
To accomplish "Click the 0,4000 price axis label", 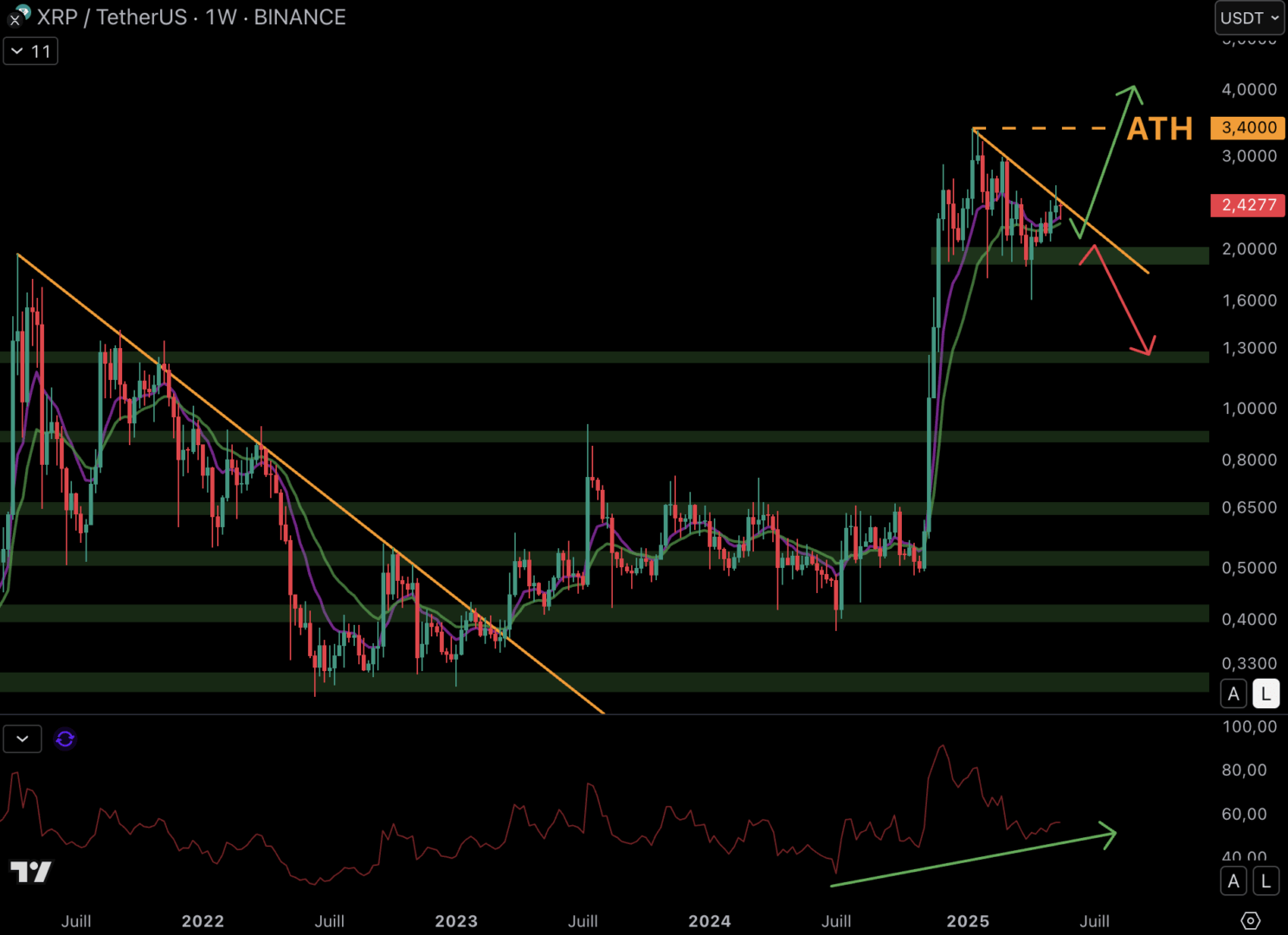I will [1249, 619].
